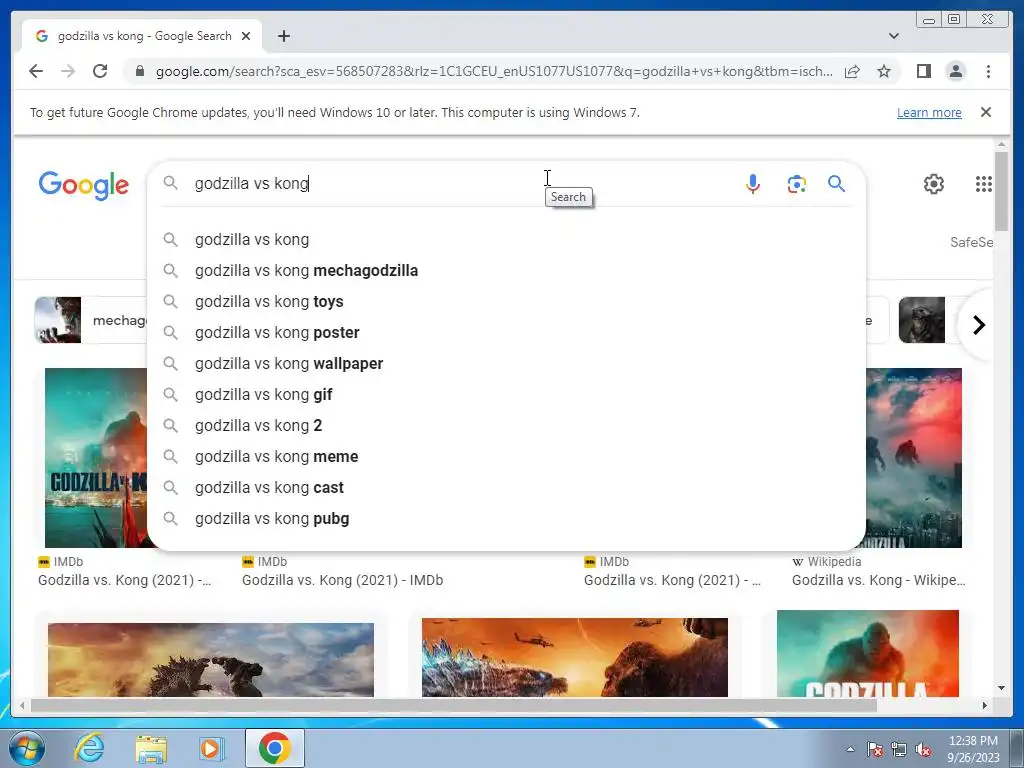Open the taskbar clock and date
This screenshot has height=768, width=1024.
pyautogui.click(x=973, y=749)
